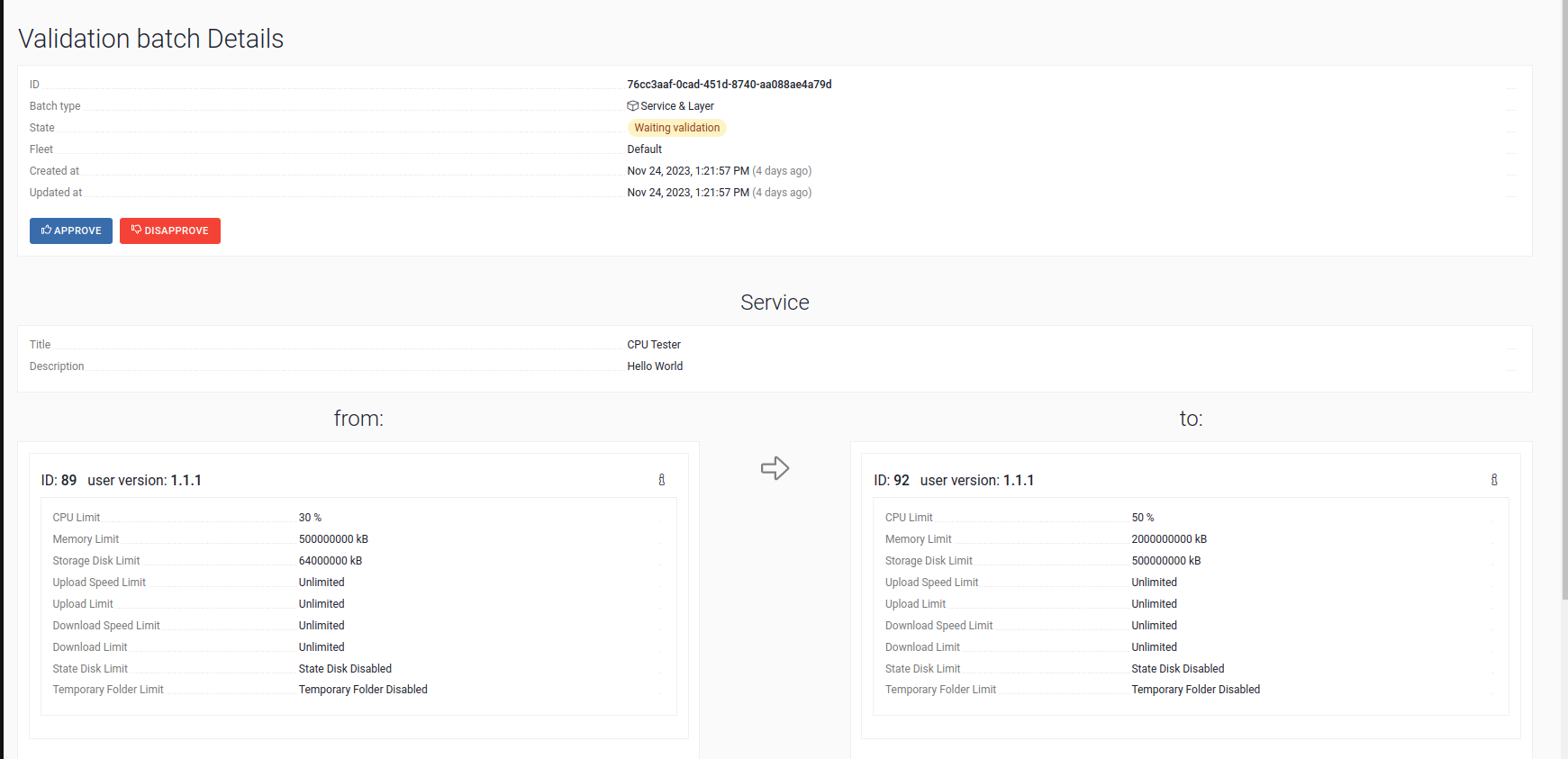Click the 500000000 kB Memory Limit value

[333, 539]
